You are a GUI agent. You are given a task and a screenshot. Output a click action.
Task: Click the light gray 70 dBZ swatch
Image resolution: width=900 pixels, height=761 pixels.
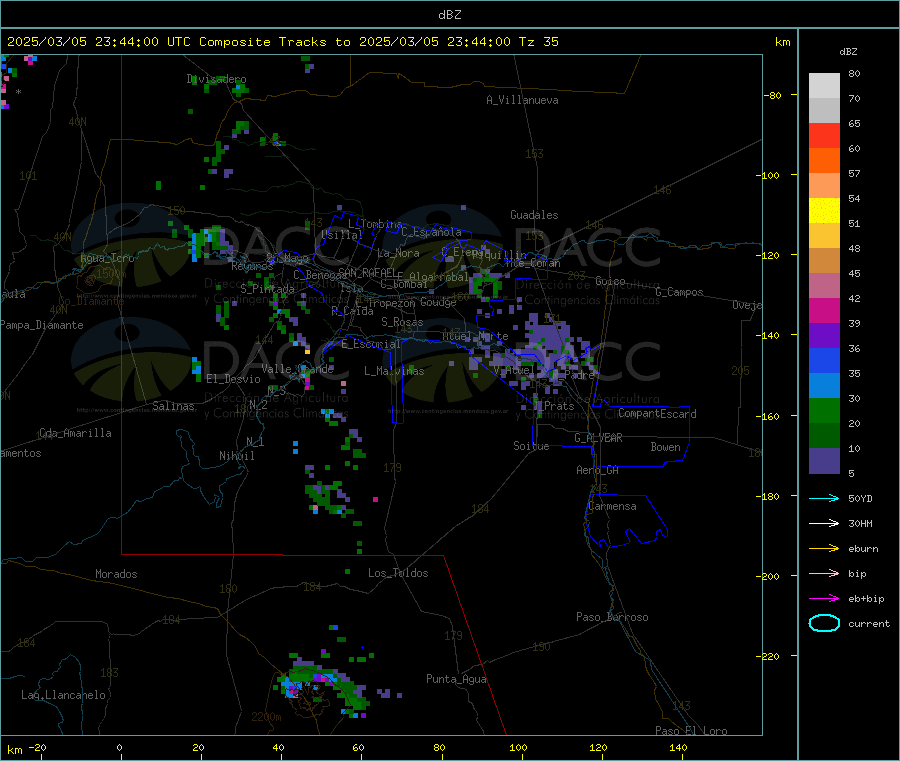point(824,86)
